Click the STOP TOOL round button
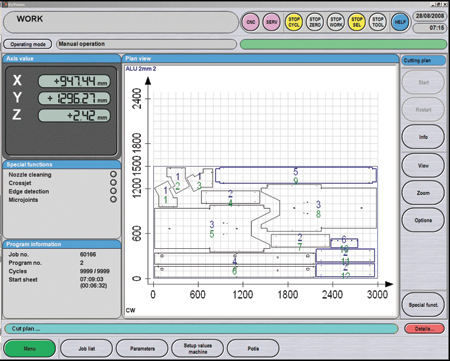450x361 pixels. (x=378, y=22)
